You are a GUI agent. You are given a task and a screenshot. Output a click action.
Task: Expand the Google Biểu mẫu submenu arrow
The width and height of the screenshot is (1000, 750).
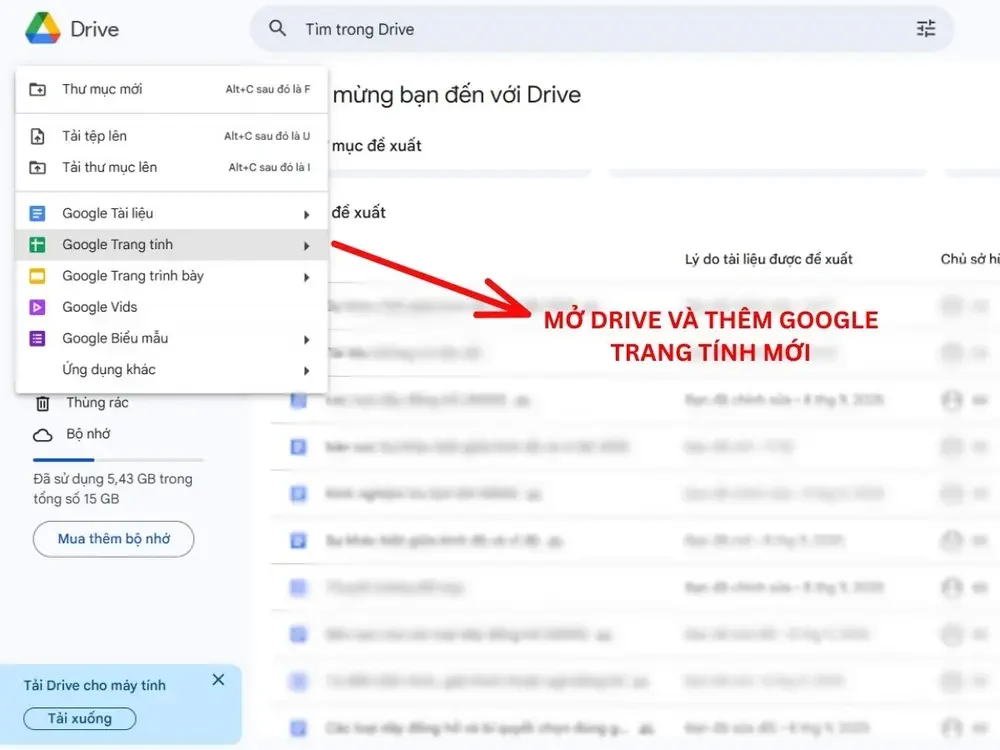[306, 340]
